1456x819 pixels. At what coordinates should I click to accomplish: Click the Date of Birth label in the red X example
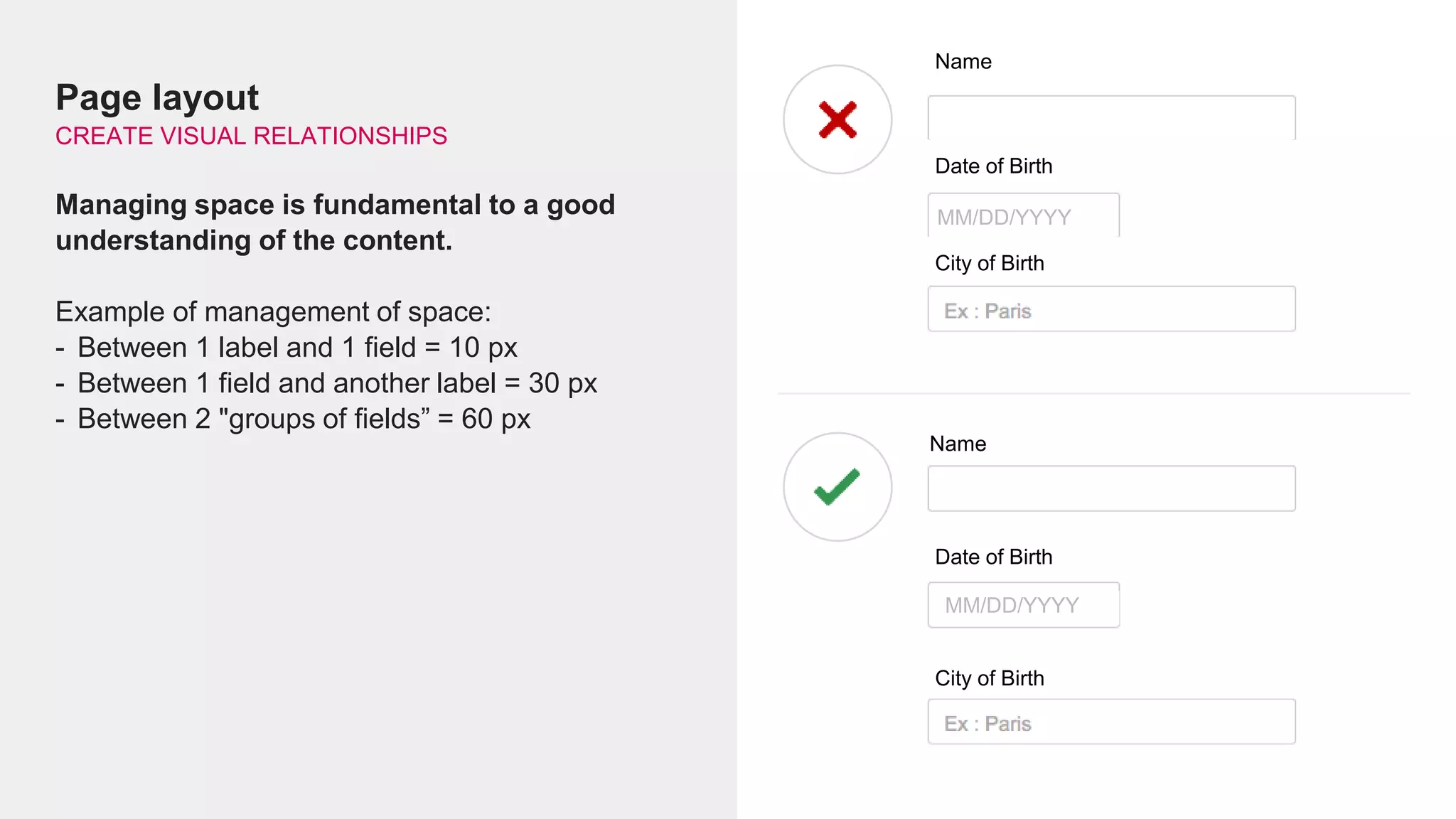993,166
